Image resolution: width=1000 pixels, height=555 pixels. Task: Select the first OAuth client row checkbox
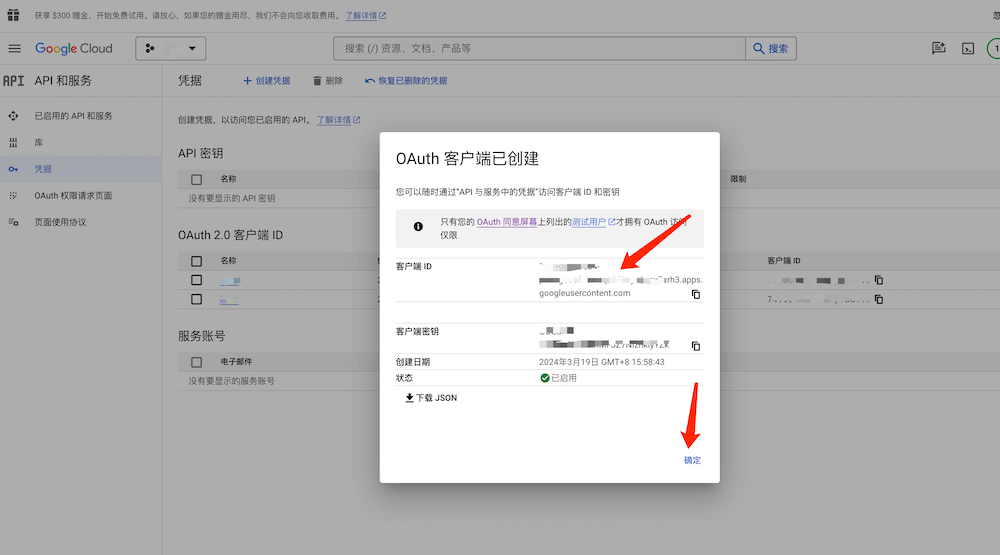(x=197, y=280)
